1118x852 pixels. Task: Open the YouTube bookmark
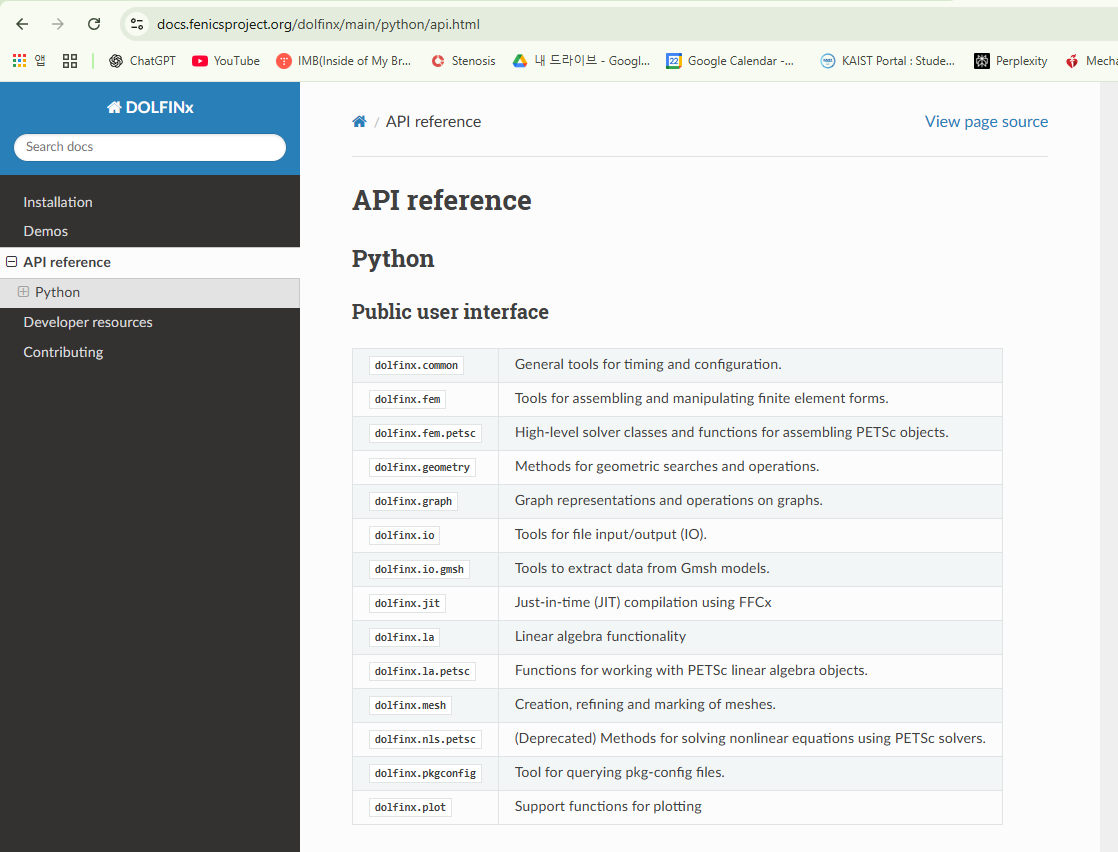pyautogui.click(x=226, y=61)
